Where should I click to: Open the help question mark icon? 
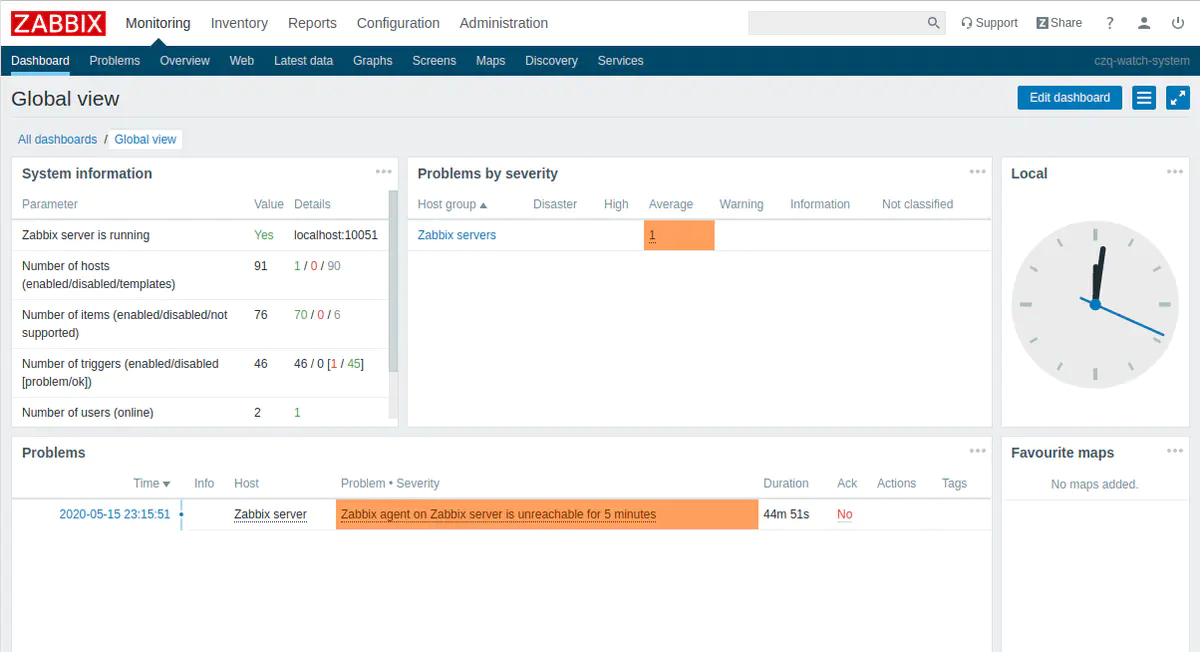[1110, 23]
